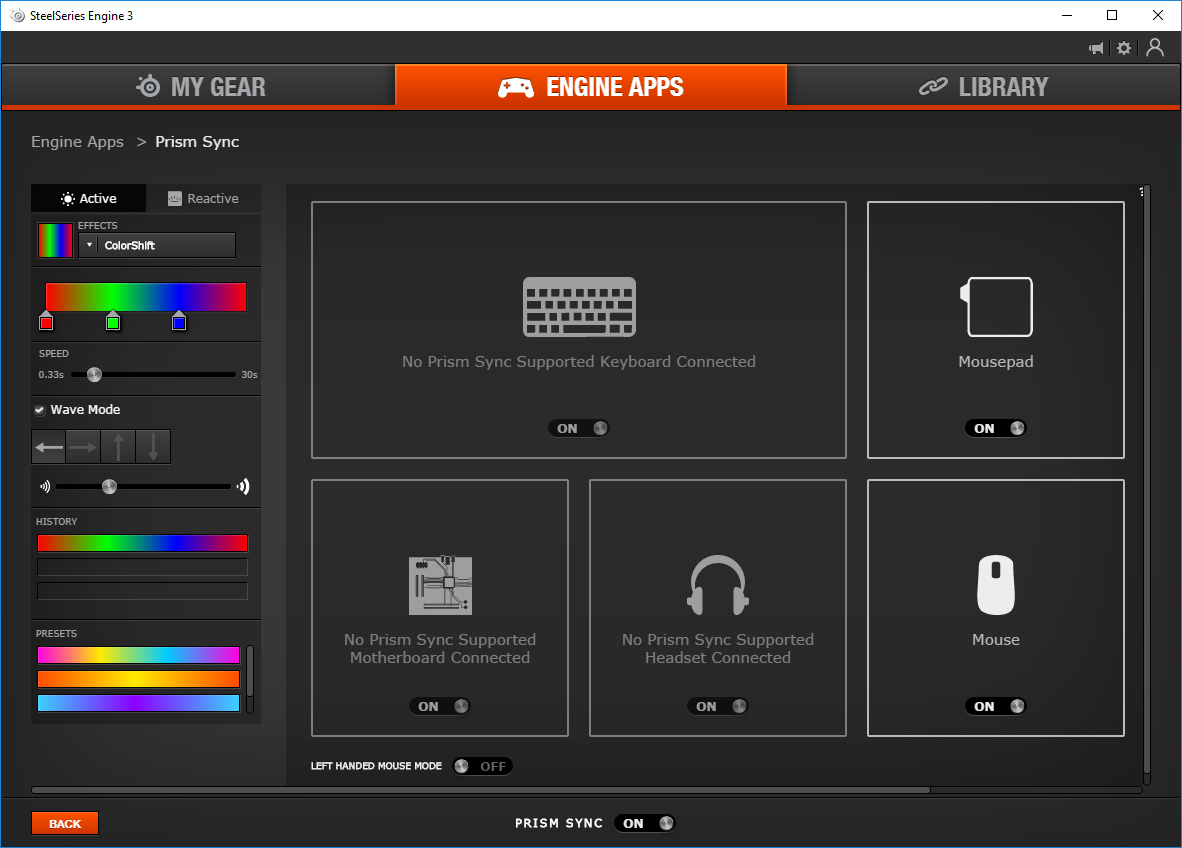Uncheck the Wave Mode checkbox
The height and width of the screenshot is (848, 1182).
click(39, 410)
